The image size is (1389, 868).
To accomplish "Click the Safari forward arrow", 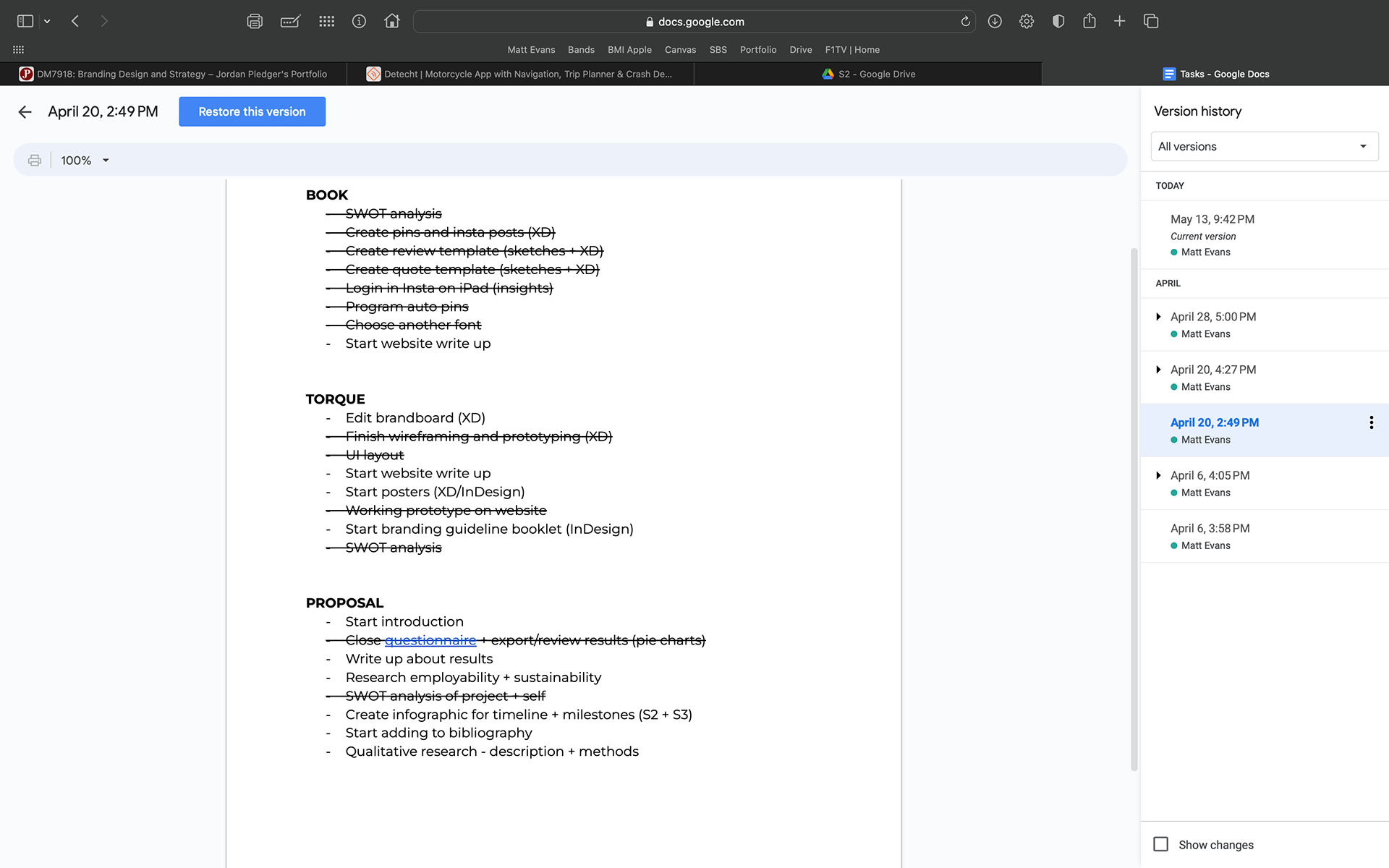I will 104,21.
